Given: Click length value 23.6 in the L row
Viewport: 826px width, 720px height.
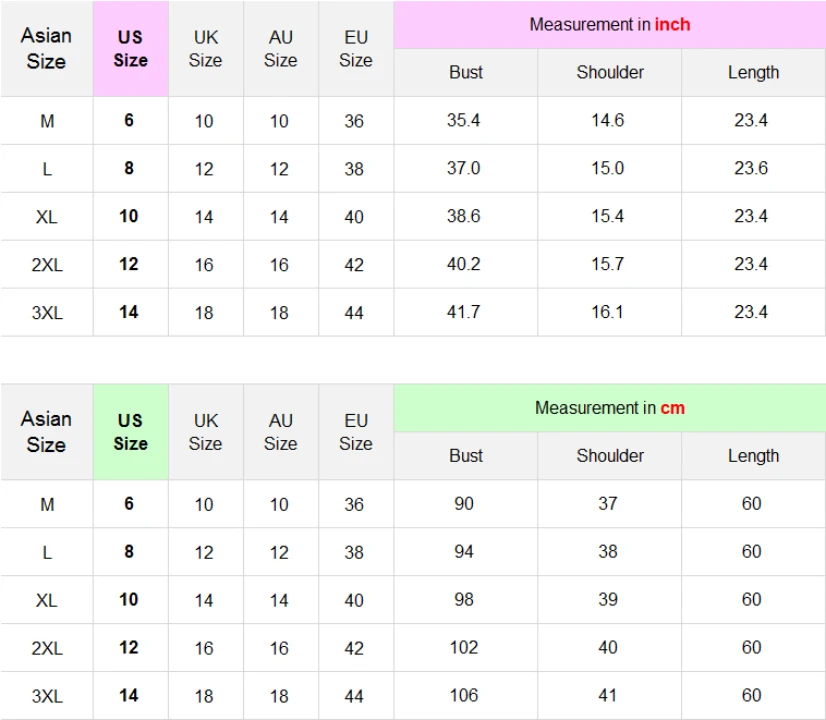Looking at the screenshot, I should tap(751, 169).
